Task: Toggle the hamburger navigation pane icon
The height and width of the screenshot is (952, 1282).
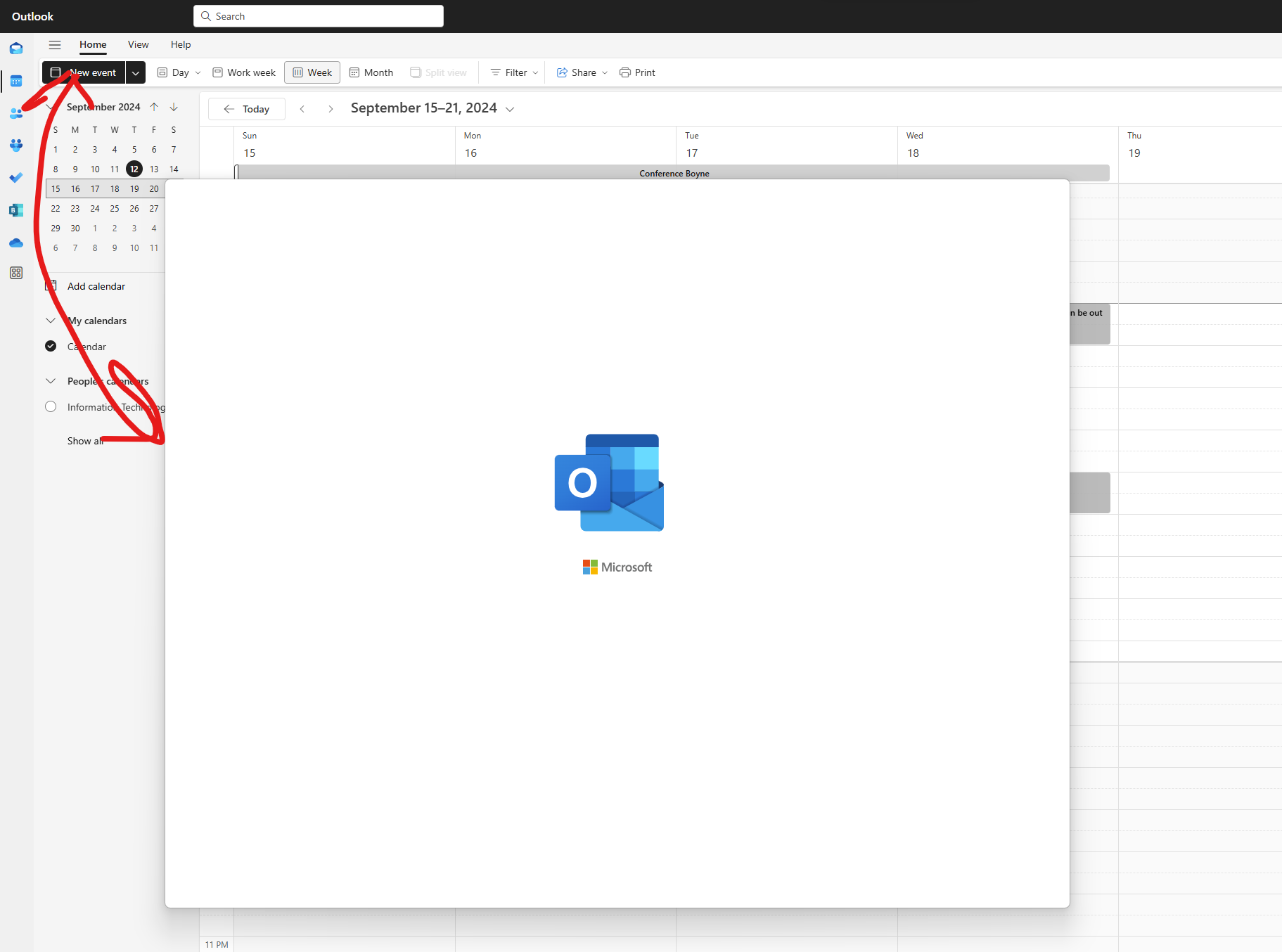Action: (55, 44)
